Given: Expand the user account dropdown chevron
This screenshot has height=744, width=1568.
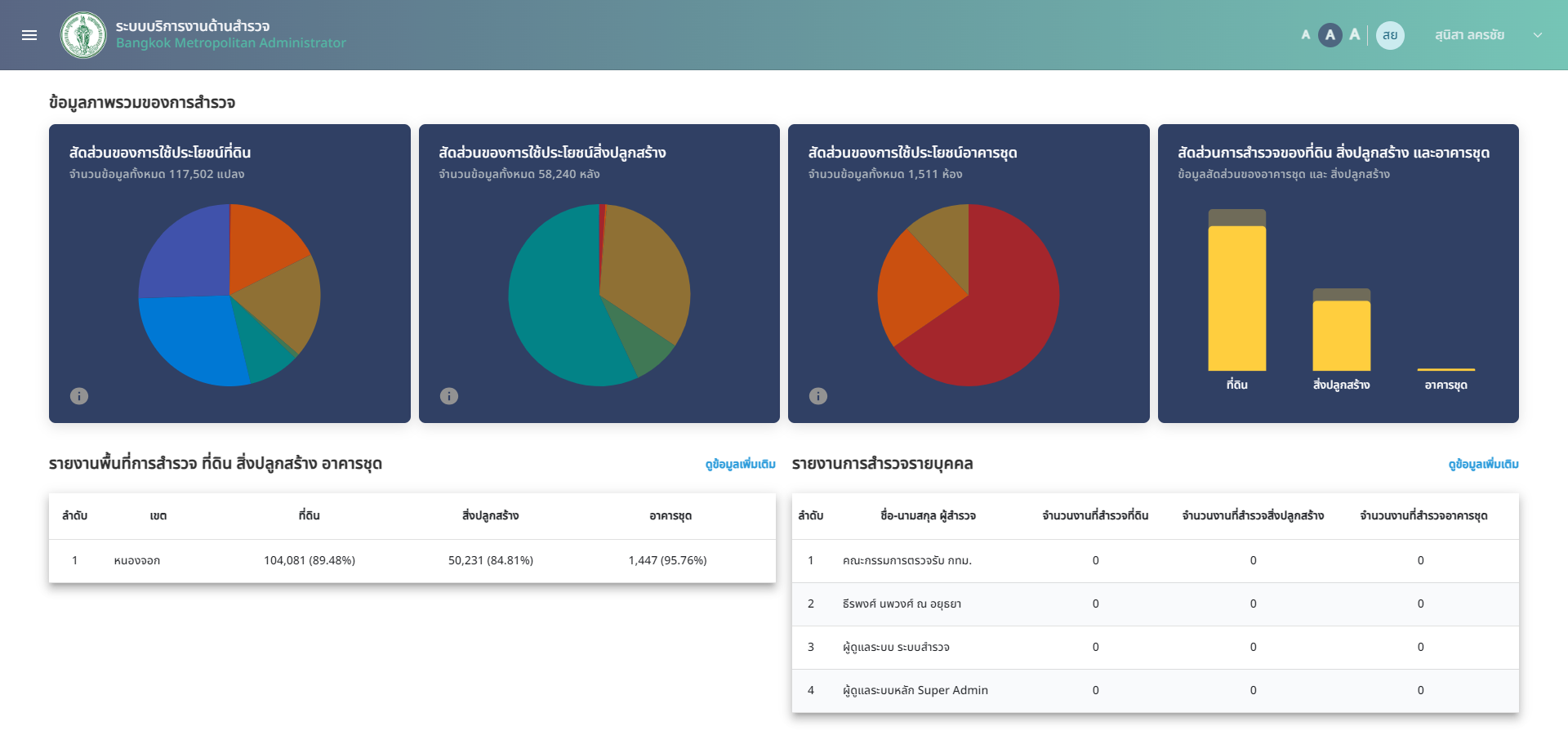Looking at the screenshot, I should [x=1538, y=35].
